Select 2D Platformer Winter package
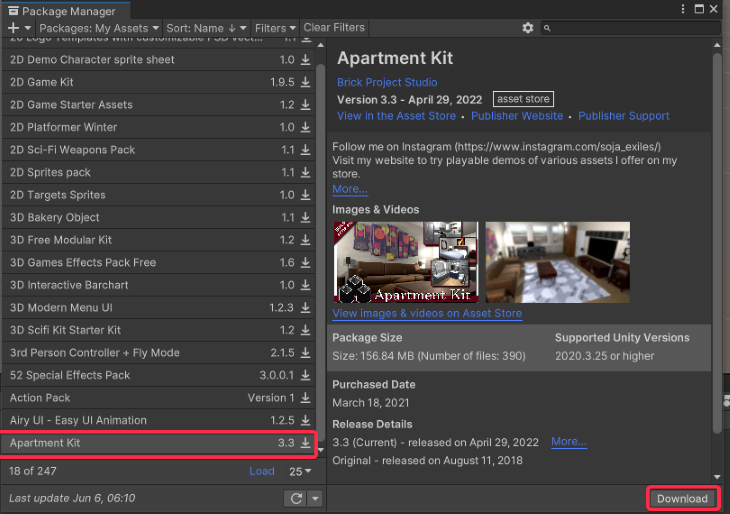The height and width of the screenshot is (514, 730). [x=158, y=127]
